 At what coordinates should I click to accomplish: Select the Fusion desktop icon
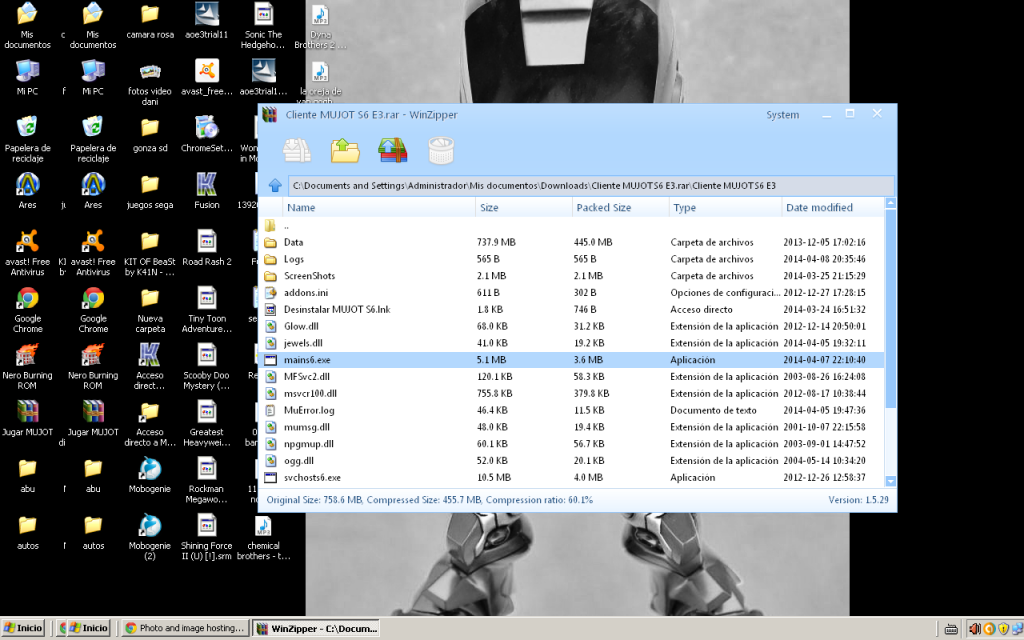pyautogui.click(x=207, y=190)
